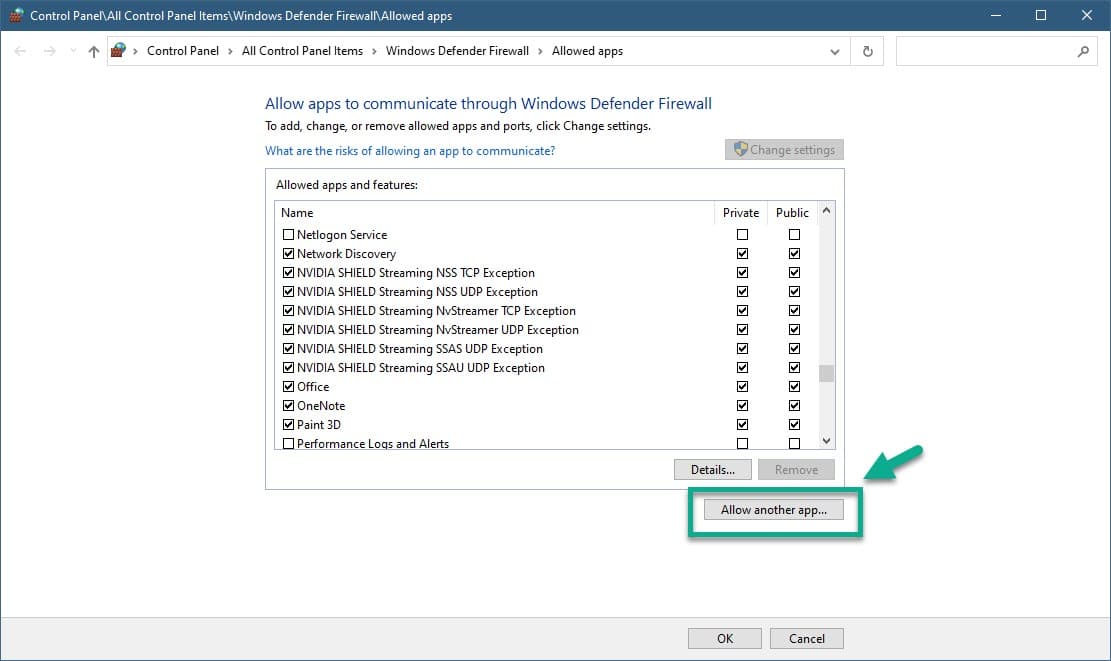Expand the chevron before Control Panel breadcrumb
The width and height of the screenshot is (1111, 661).
pyautogui.click(x=135, y=51)
